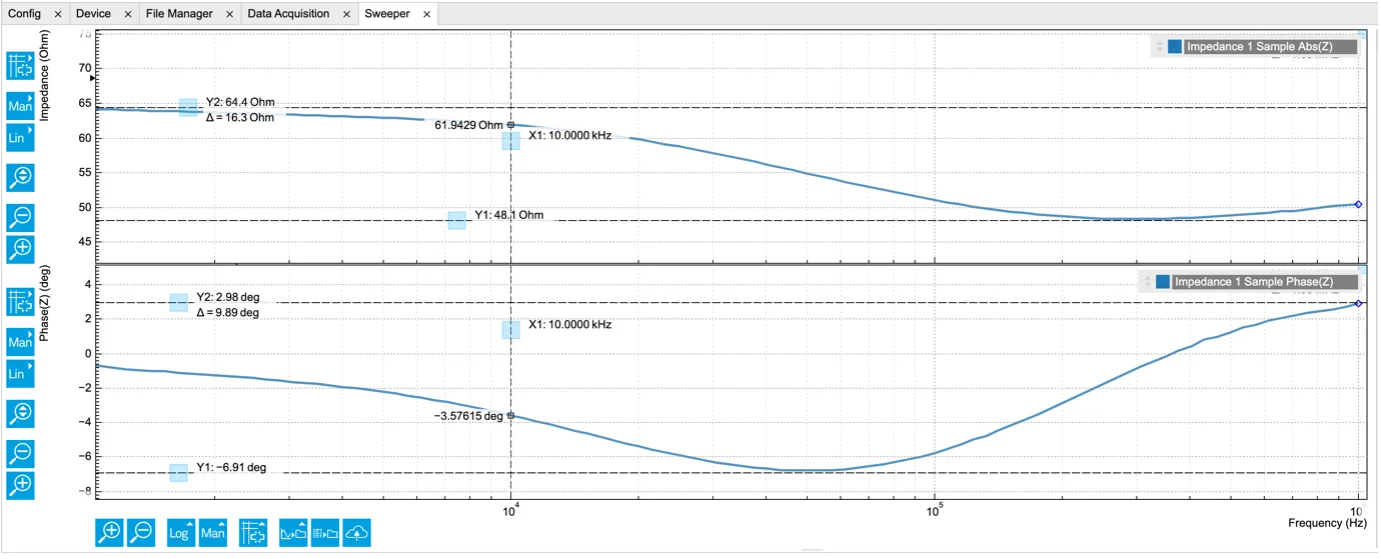Viewport: 1381px width, 559px height.
Task: Select the Sweeper tab
Action: pyautogui.click(x=387, y=13)
